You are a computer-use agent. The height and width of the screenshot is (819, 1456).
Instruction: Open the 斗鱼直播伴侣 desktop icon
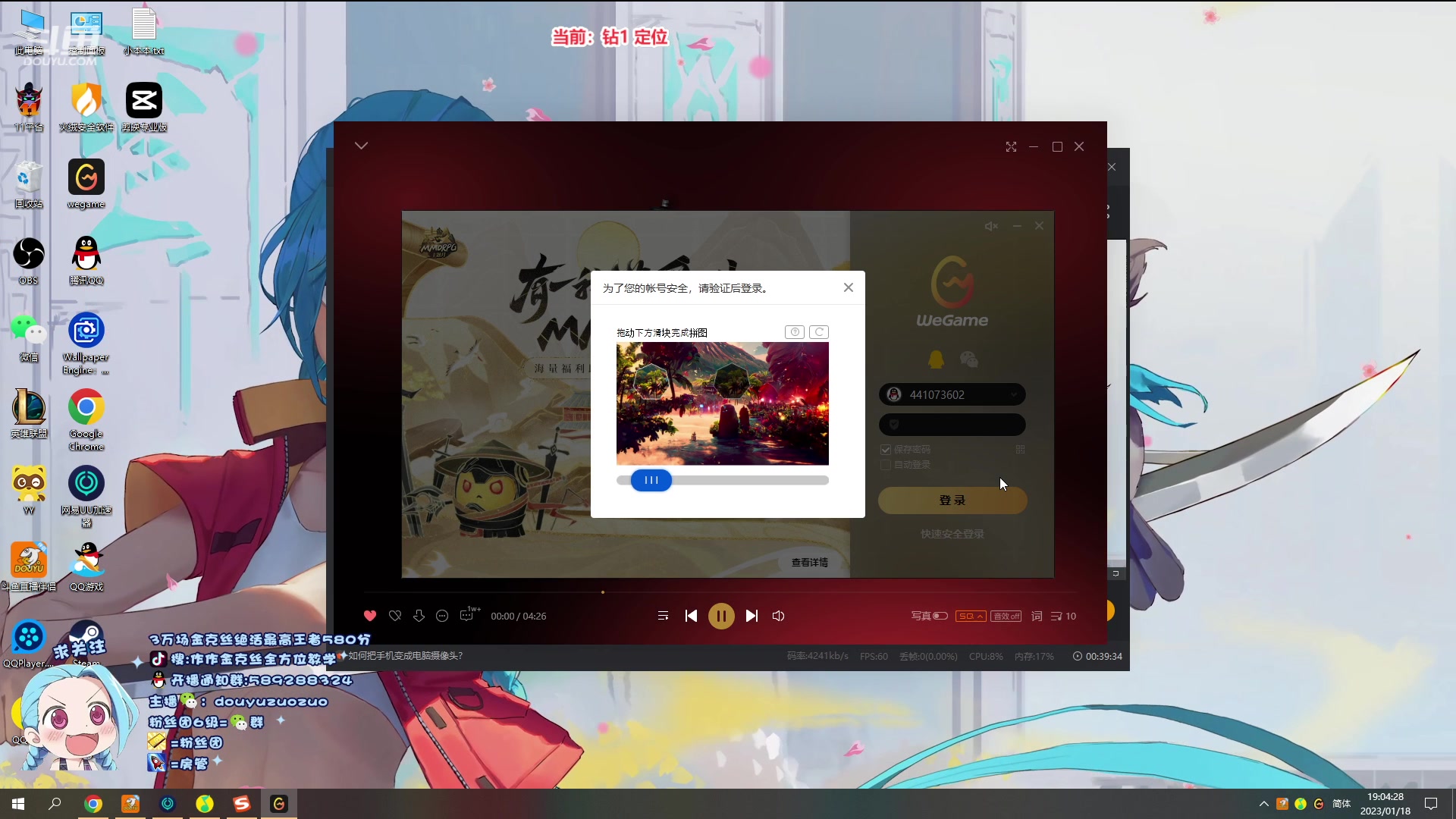(29, 567)
